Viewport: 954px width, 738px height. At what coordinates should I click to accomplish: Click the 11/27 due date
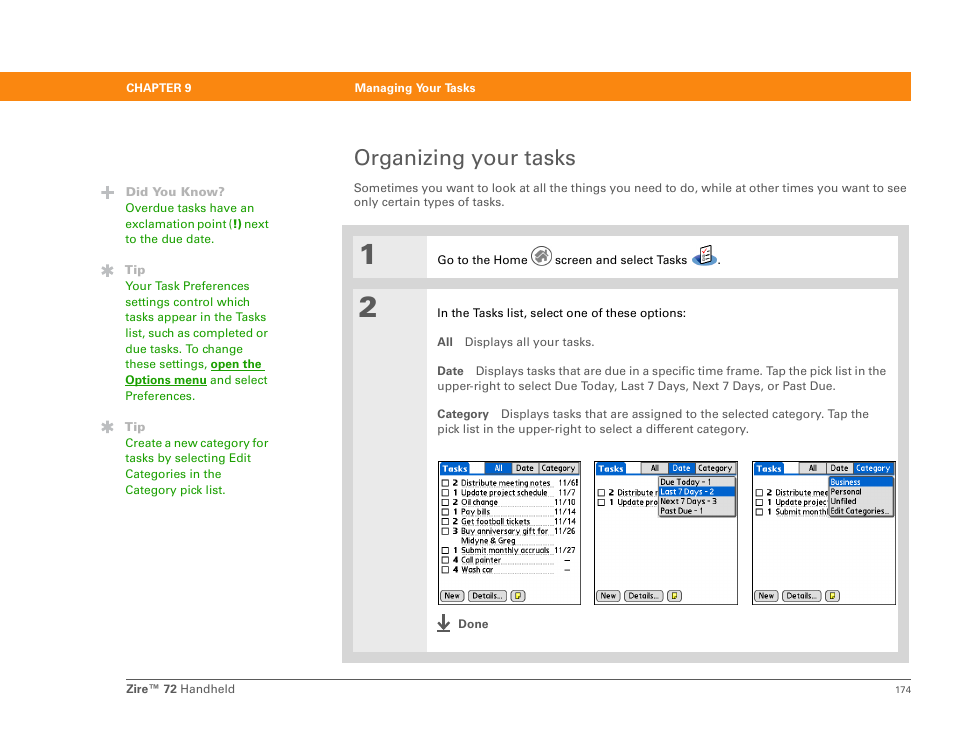(x=565, y=551)
